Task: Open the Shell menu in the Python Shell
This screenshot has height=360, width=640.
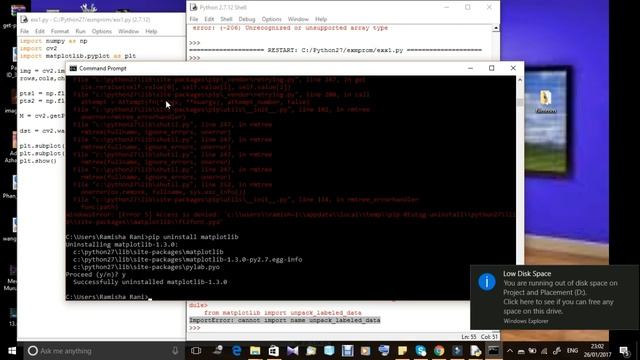Action: click(226, 19)
